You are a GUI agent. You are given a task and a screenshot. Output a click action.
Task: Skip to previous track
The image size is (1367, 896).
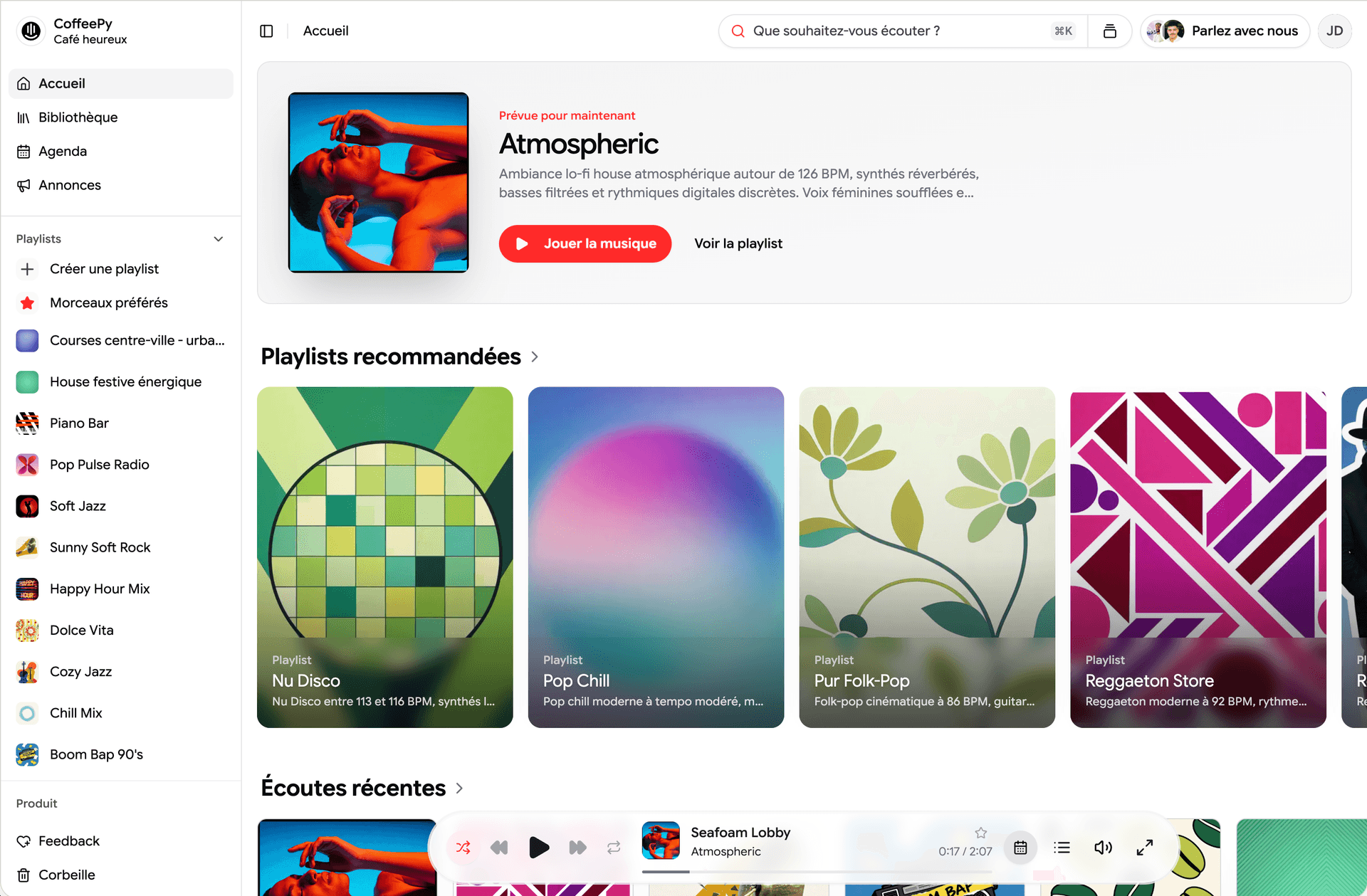pyautogui.click(x=499, y=848)
